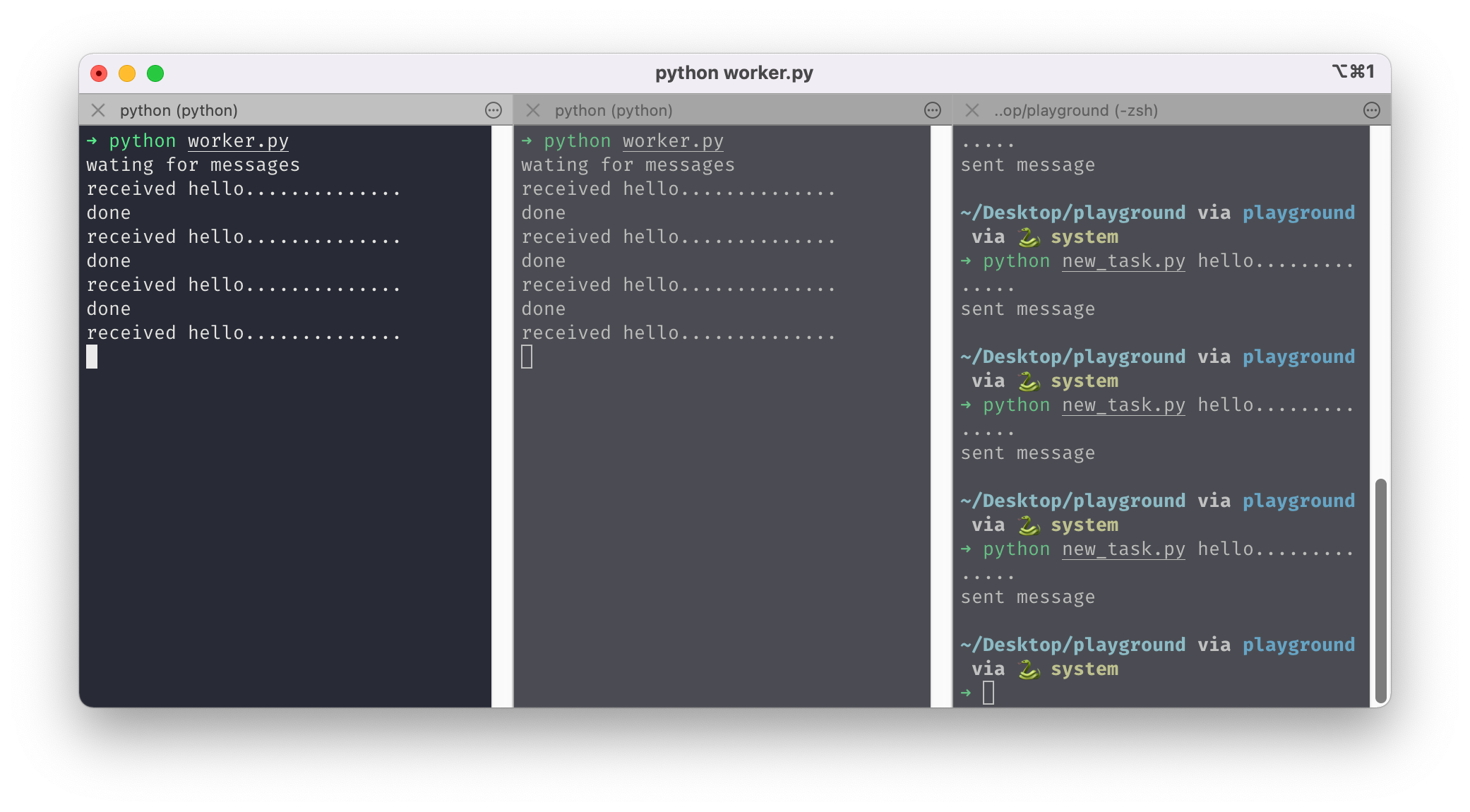Click the snake emoji on the bottom prompt line

pyautogui.click(x=1029, y=669)
